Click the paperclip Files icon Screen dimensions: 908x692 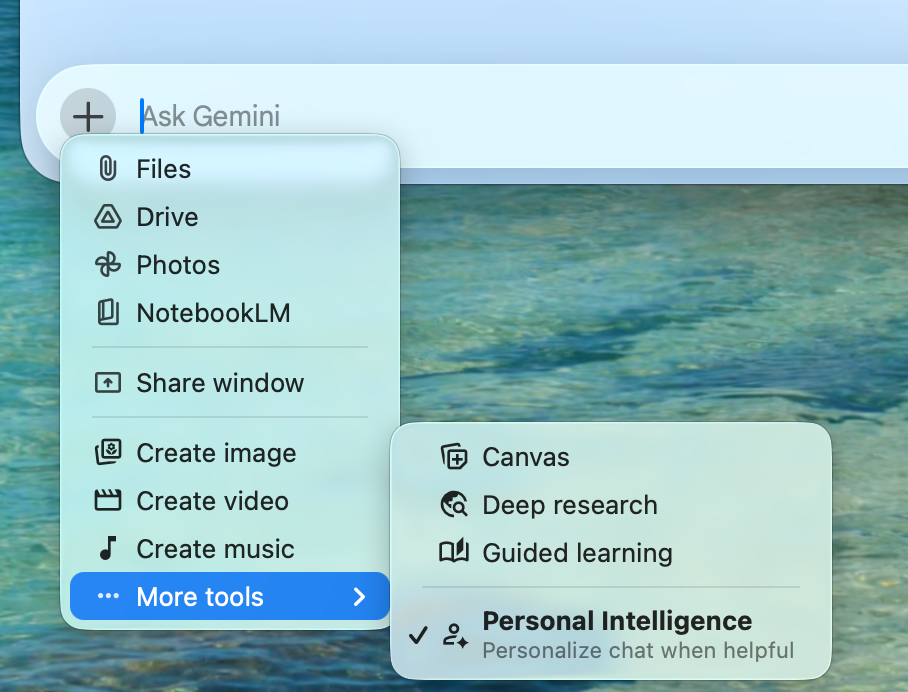(107, 169)
